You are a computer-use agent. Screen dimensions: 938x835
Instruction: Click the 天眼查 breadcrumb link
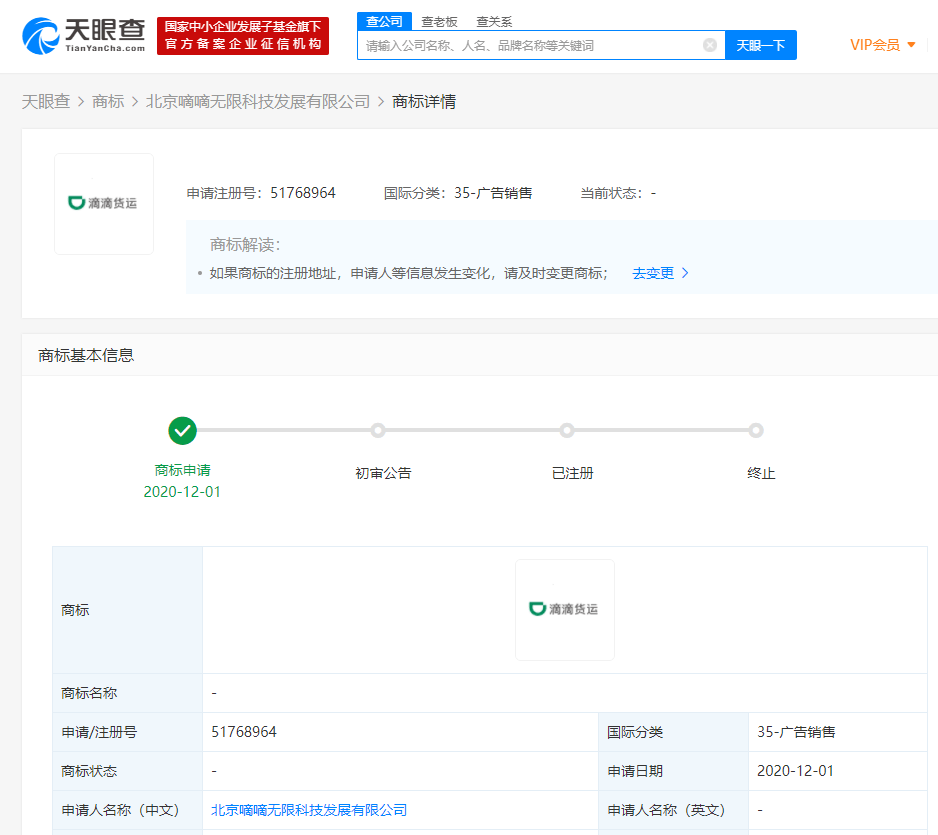tap(46, 101)
